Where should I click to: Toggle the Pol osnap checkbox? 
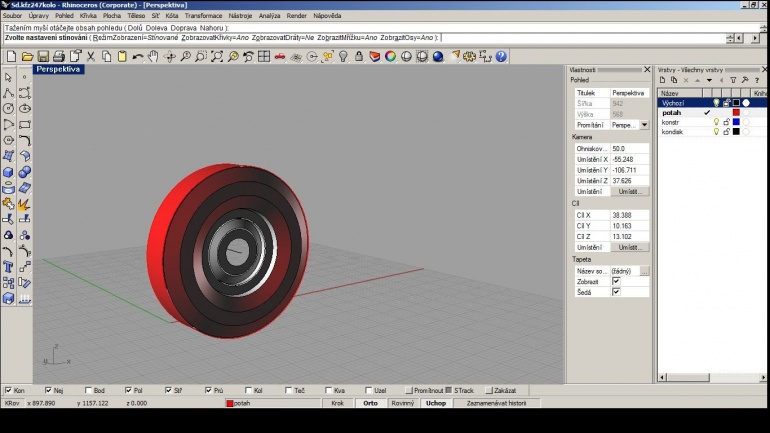point(128,390)
